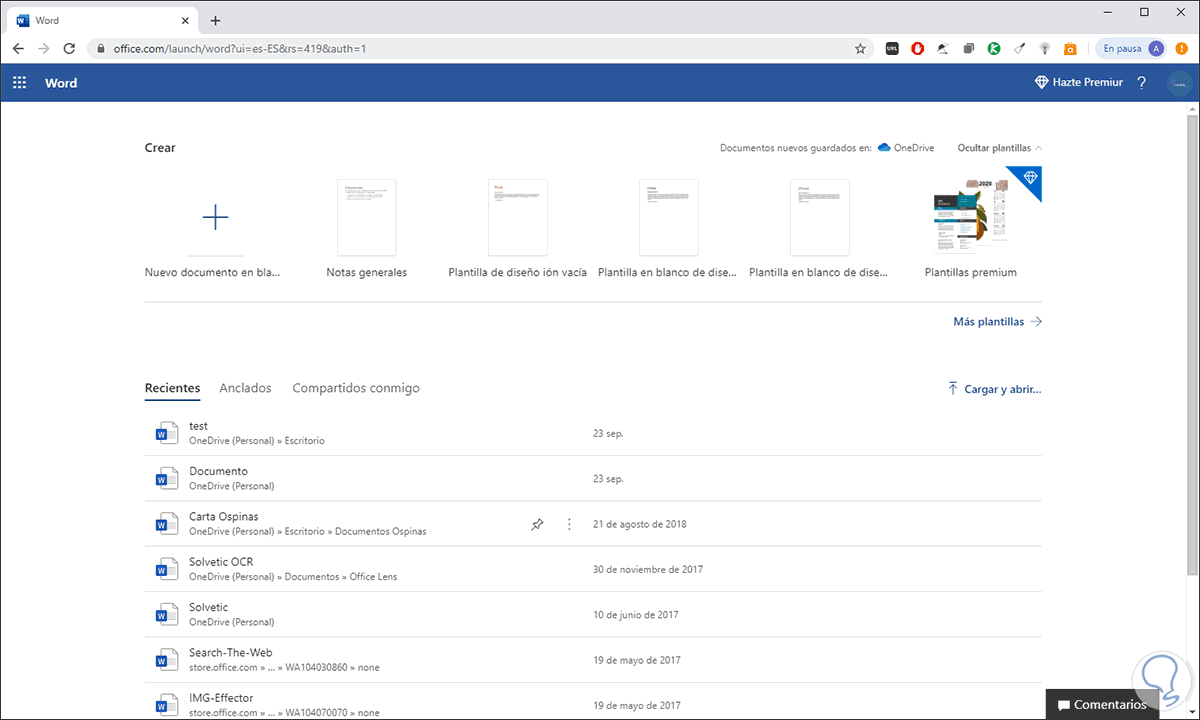Open the IMG-Effector document name
This screenshot has height=720, width=1200.
tap(221, 698)
